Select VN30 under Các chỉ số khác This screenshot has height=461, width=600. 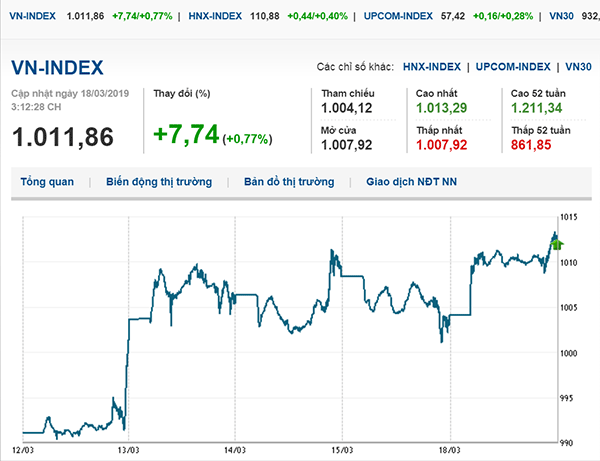click(578, 67)
